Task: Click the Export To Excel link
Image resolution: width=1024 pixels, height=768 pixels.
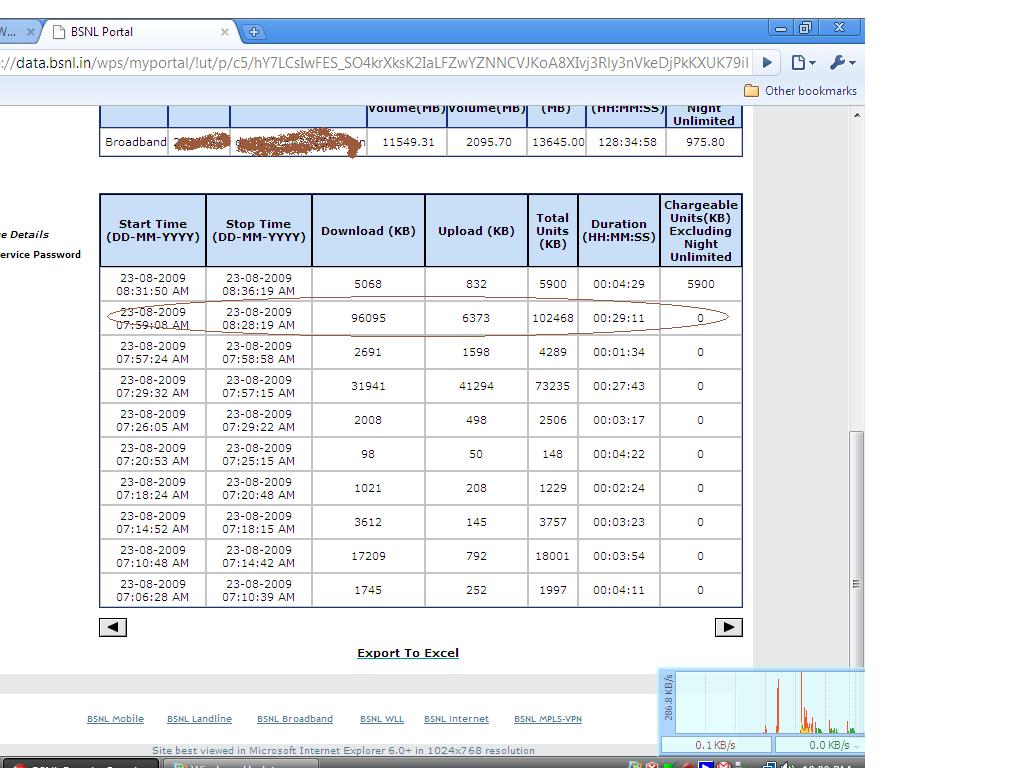Action: 408,653
